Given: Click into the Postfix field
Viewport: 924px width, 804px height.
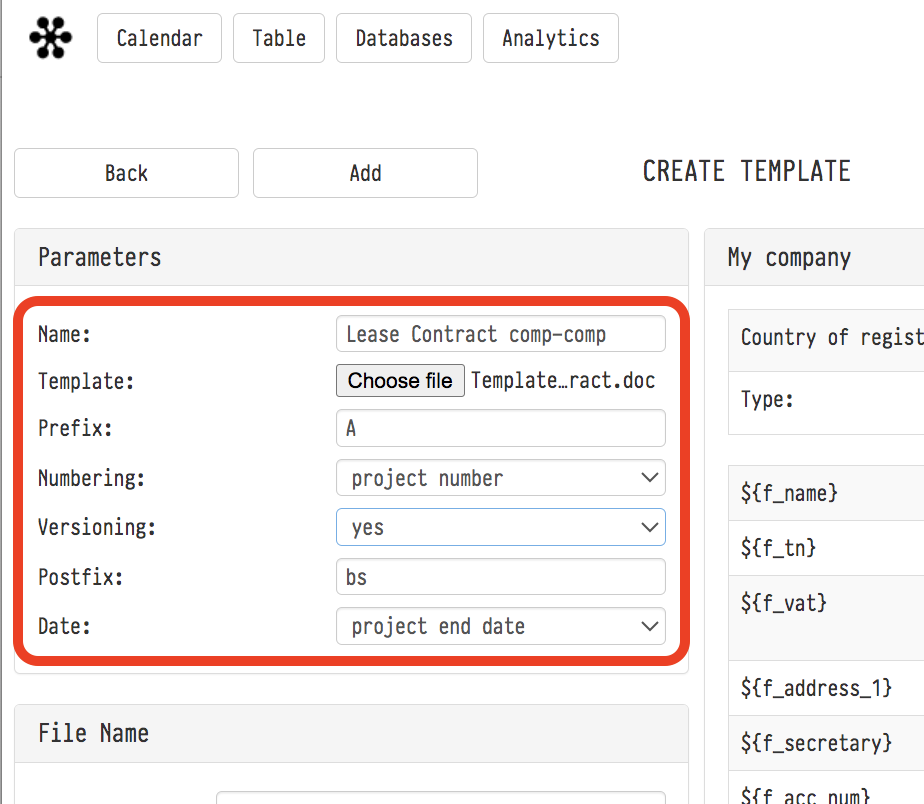Looking at the screenshot, I should 500,577.
